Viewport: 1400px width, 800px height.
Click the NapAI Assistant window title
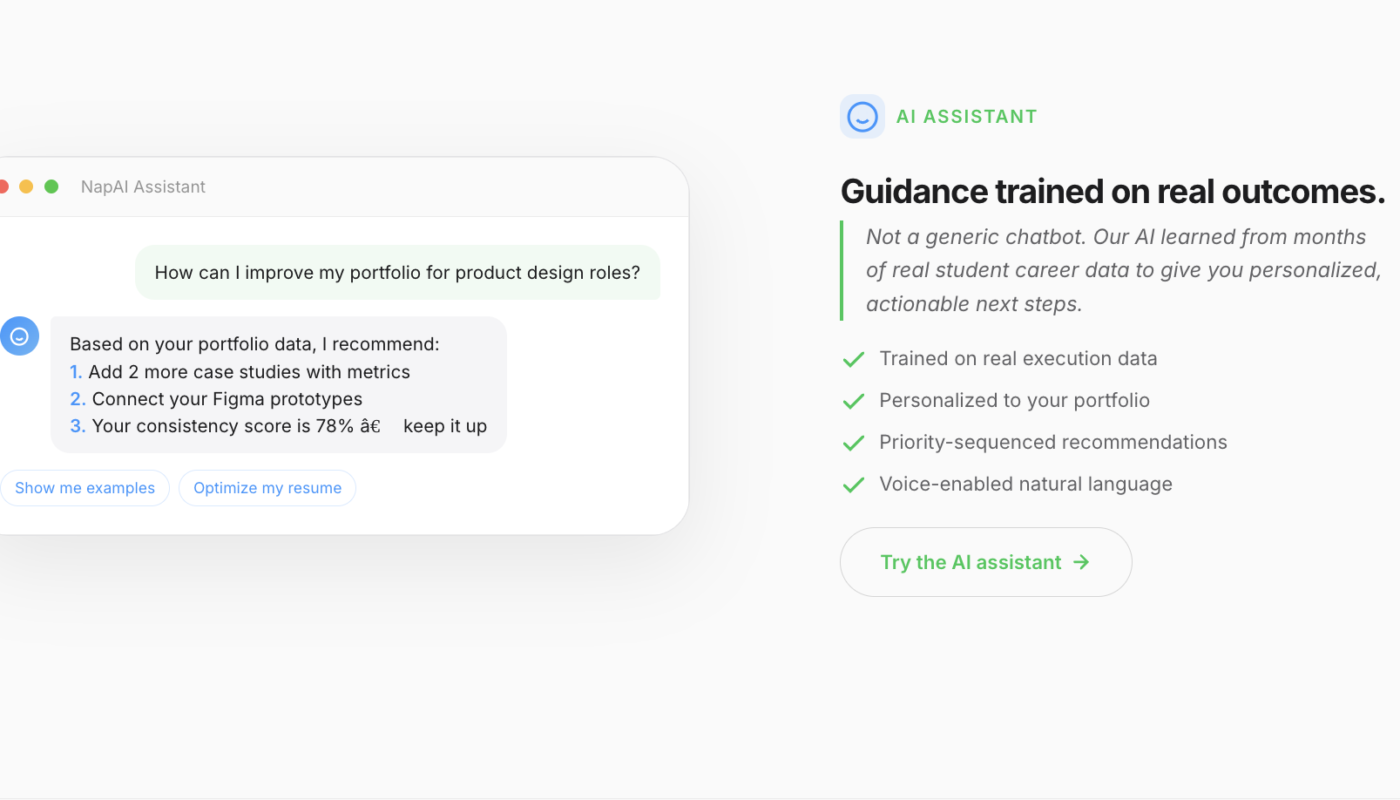[143, 186]
